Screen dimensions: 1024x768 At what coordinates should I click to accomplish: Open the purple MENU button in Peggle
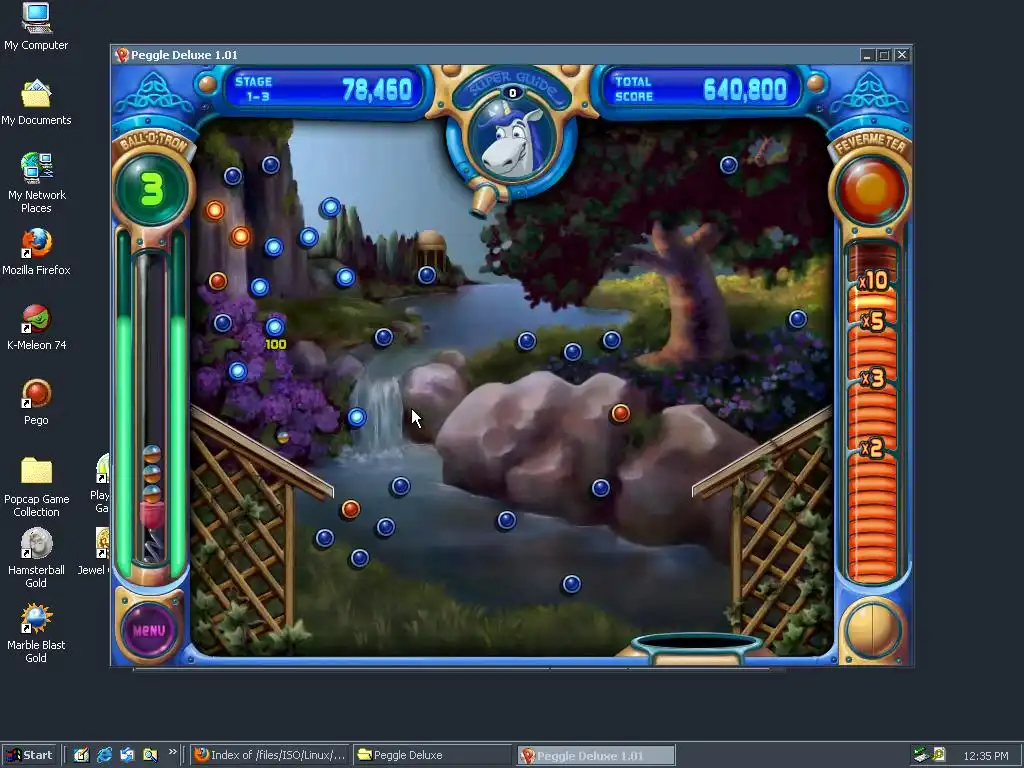pyautogui.click(x=149, y=630)
